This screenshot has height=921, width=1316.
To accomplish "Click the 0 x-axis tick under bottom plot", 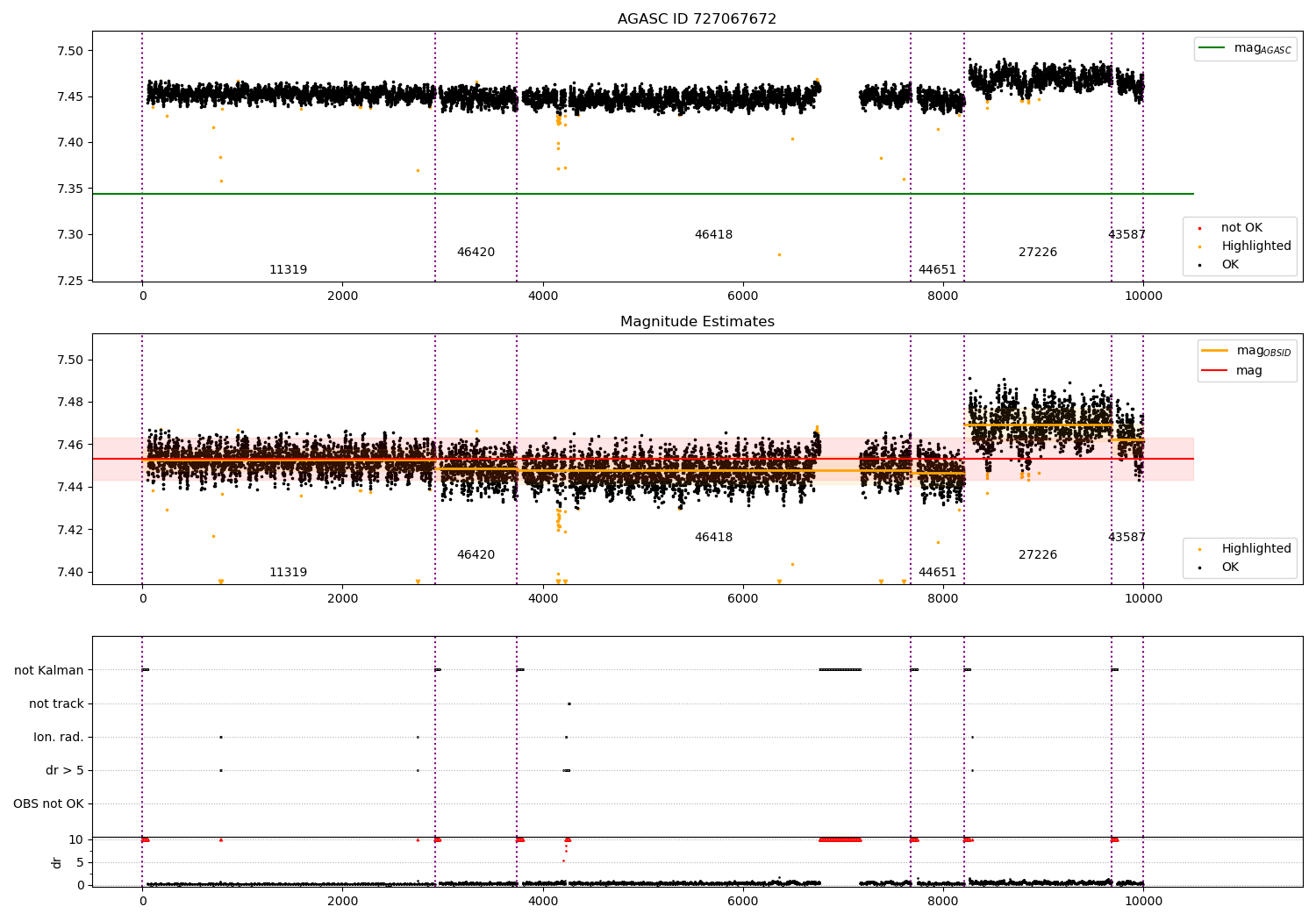I will coord(142,902).
